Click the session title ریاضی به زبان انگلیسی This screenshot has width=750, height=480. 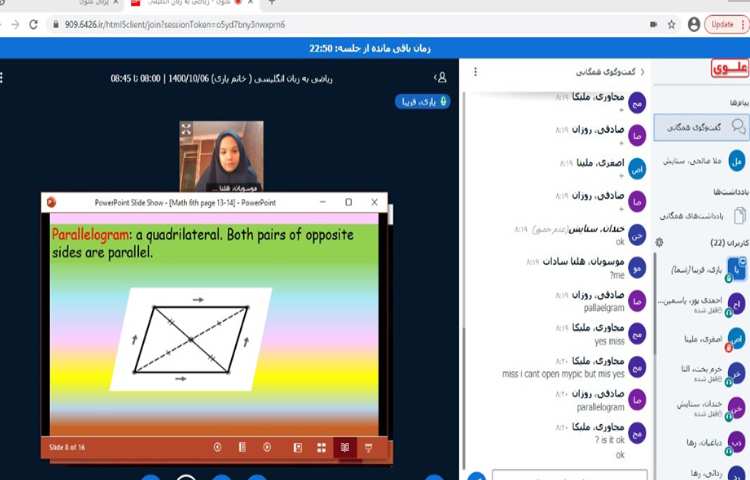coord(221,78)
